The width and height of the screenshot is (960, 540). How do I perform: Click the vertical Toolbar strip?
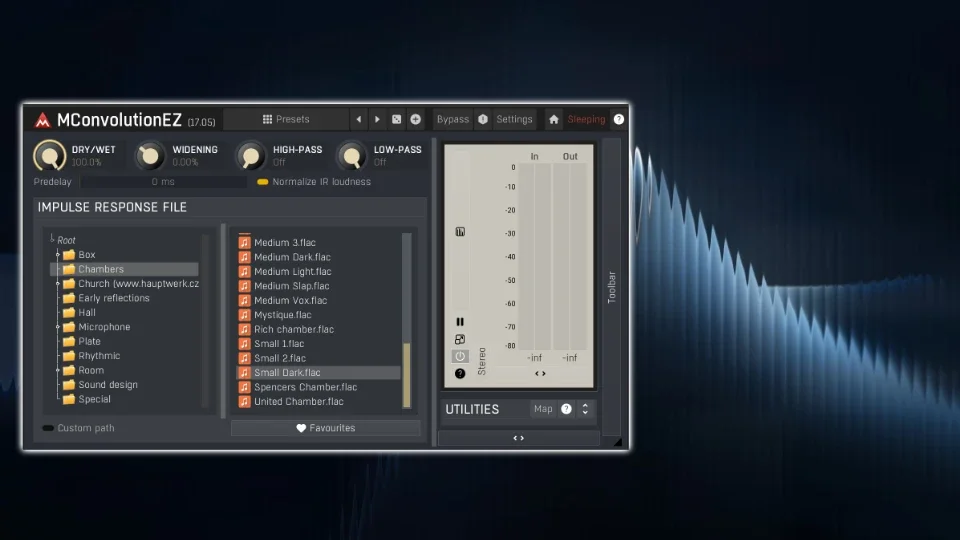tap(612, 287)
